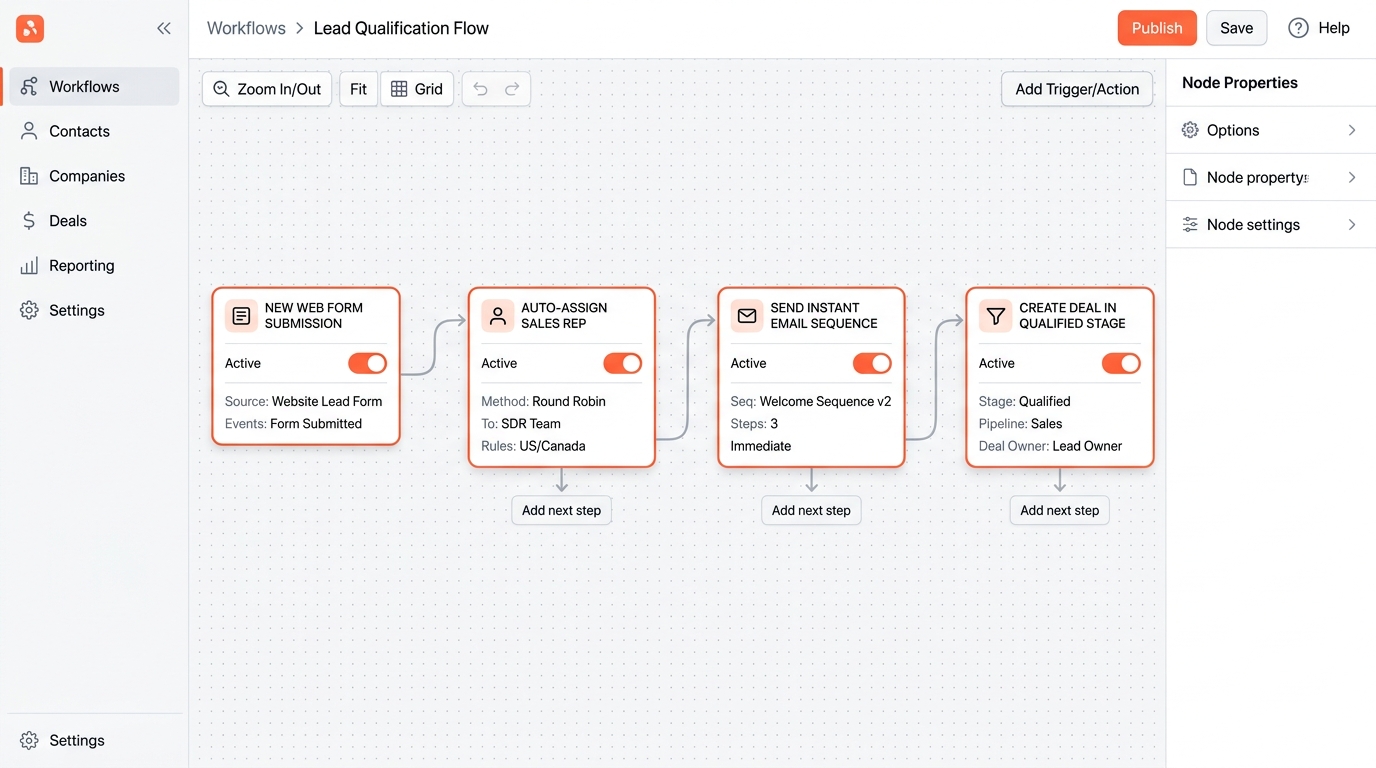The image size is (1376, 768).
Task: Click the Help question mark icon
Action: pyautogui.click(x=1298, y=28)
